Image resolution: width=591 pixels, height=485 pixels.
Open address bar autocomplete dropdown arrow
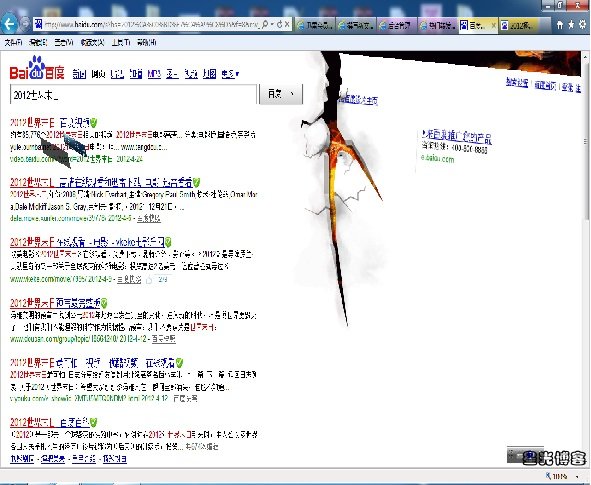[x=272, y=24]
